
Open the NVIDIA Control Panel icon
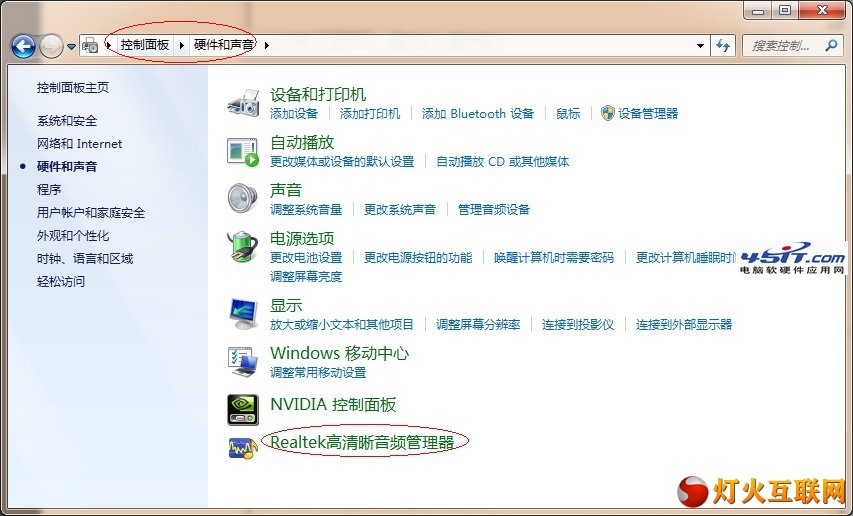click(x=243, y=409)
